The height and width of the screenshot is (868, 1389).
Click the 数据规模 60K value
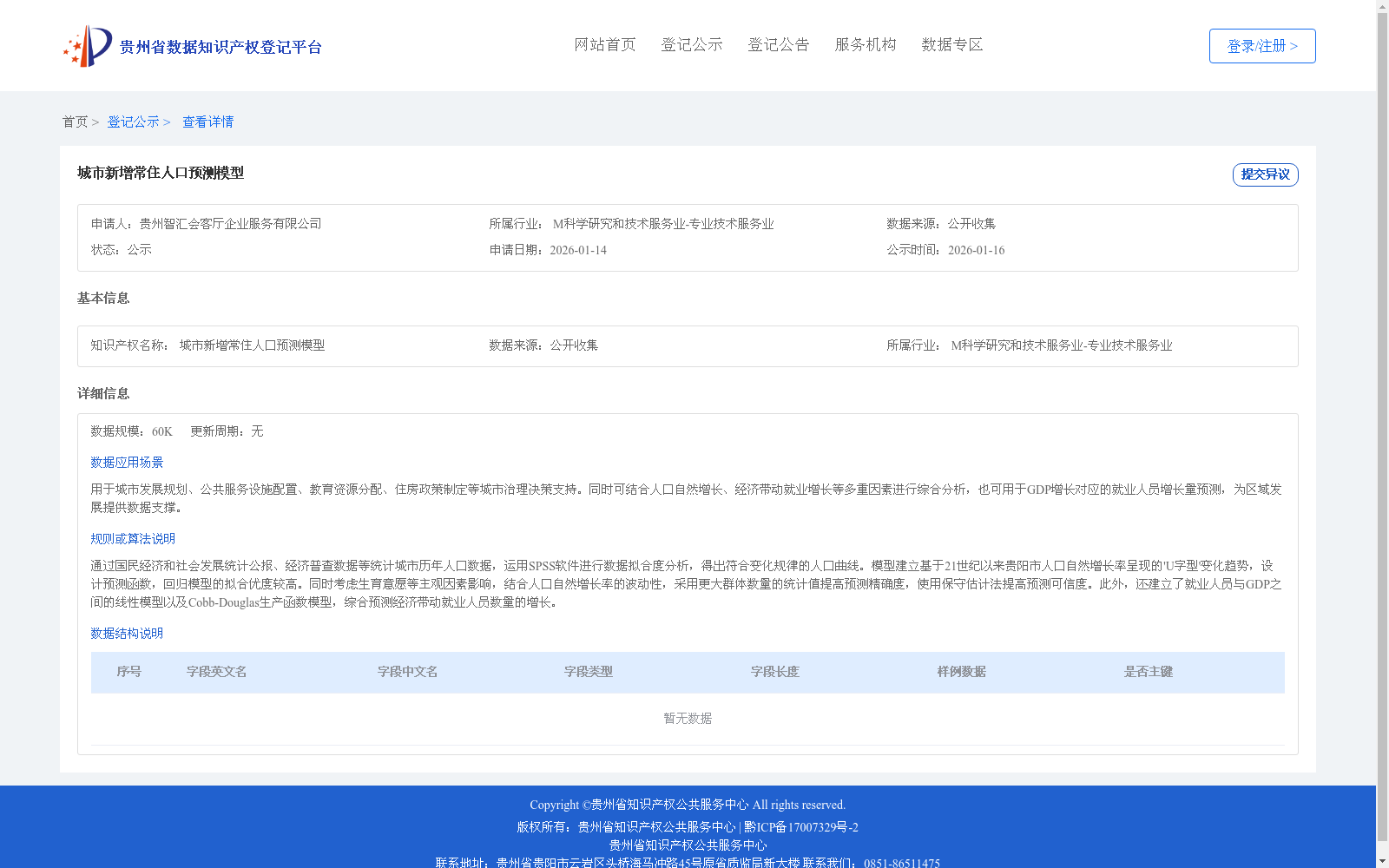[162, 431]
